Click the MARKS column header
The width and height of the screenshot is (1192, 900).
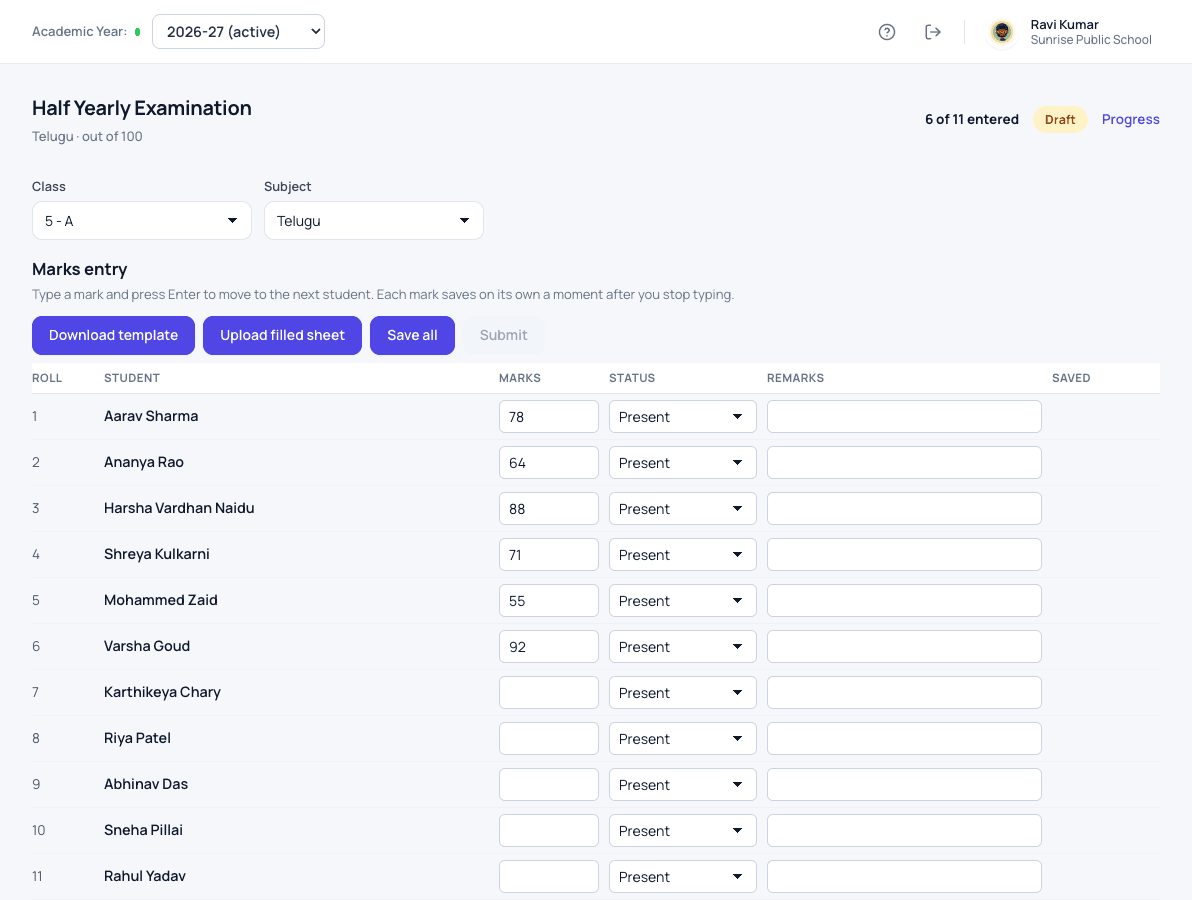[x=520, y=378]
